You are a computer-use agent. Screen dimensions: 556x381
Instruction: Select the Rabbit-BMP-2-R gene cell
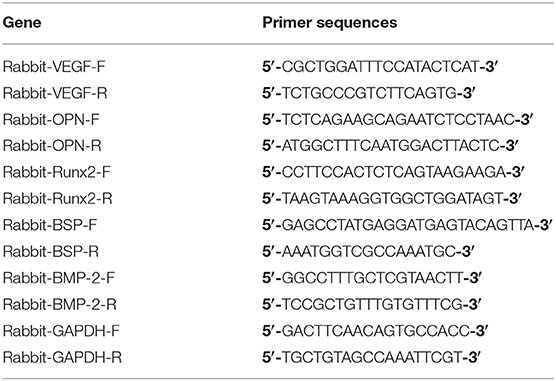pyautogui.click(x=60, y=304)
